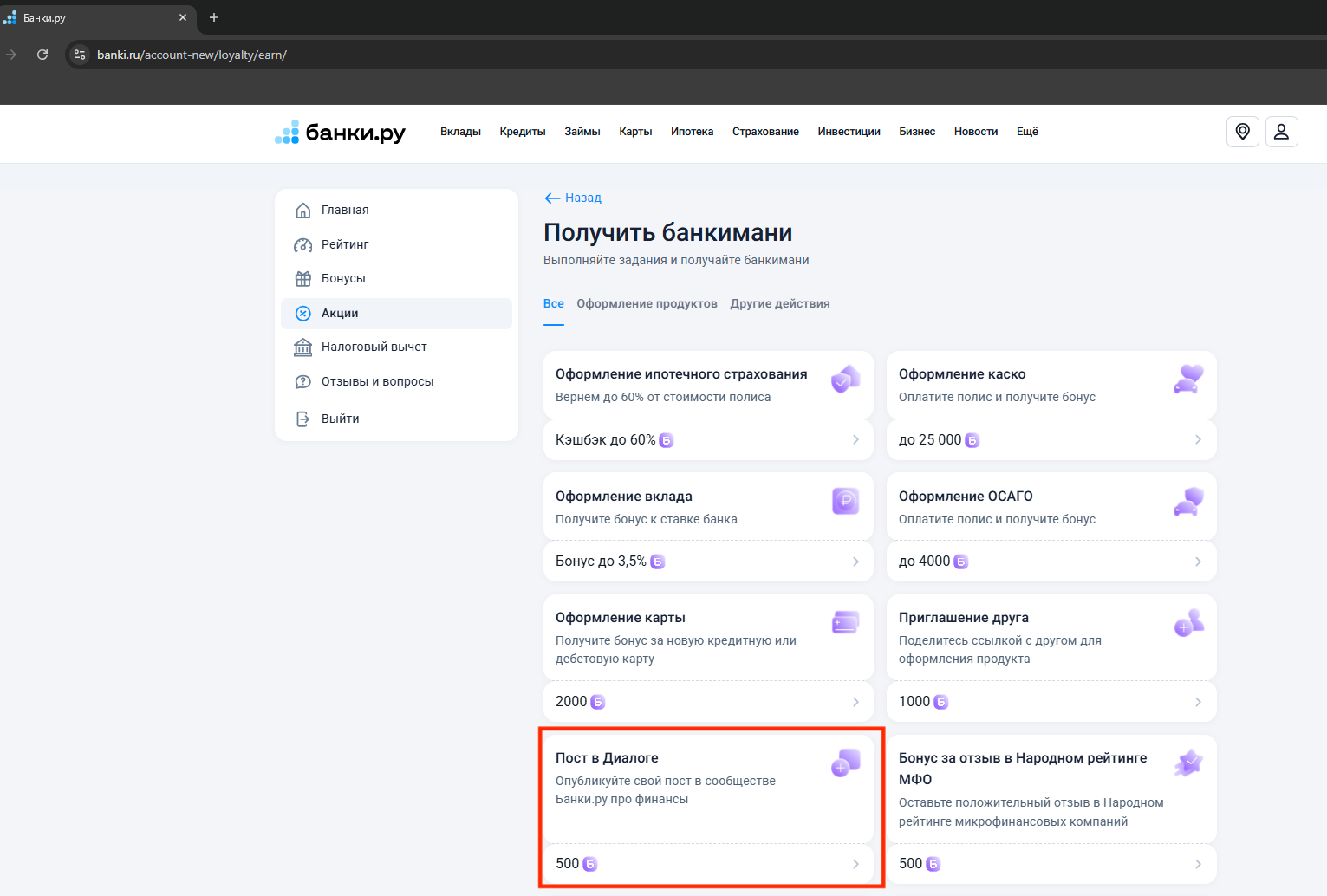Click the back arrow next to Назад
The width and height of the screenshot is (1327, 896).
(552, 198)
